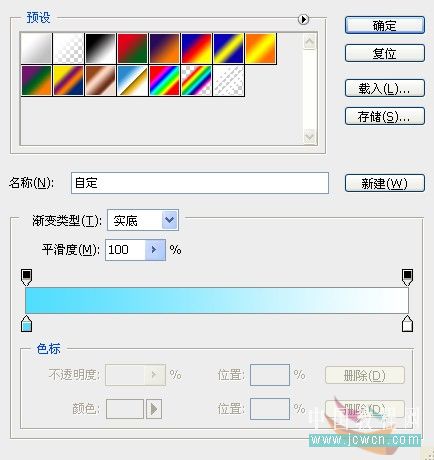Click the 删除(D) button in opacity row
The width and height of the screenshot is (434, 460).
pyautogui.click(x=365, y=376)
